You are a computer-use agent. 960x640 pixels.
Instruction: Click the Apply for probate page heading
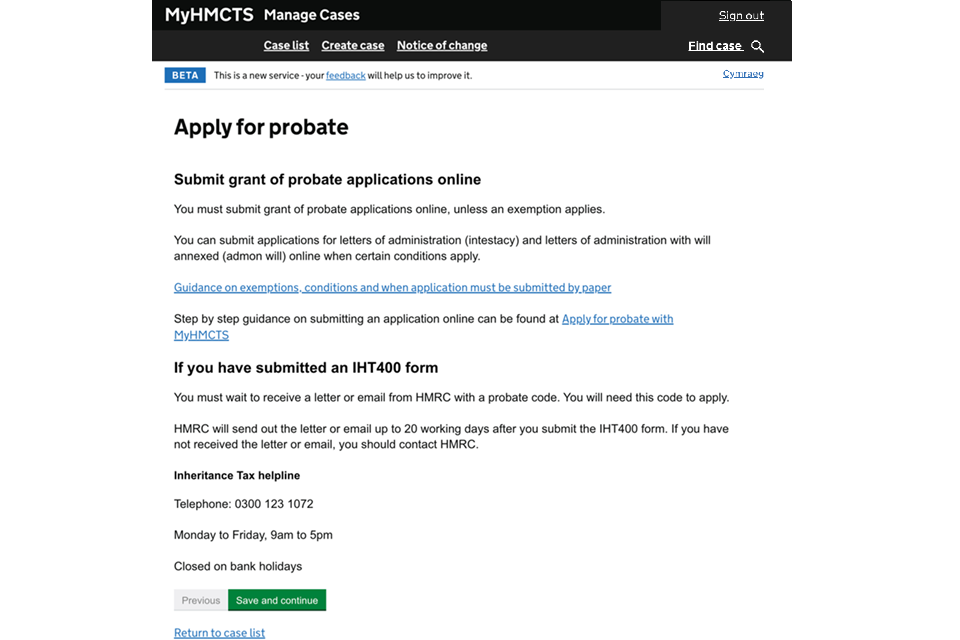click(261, 127)
